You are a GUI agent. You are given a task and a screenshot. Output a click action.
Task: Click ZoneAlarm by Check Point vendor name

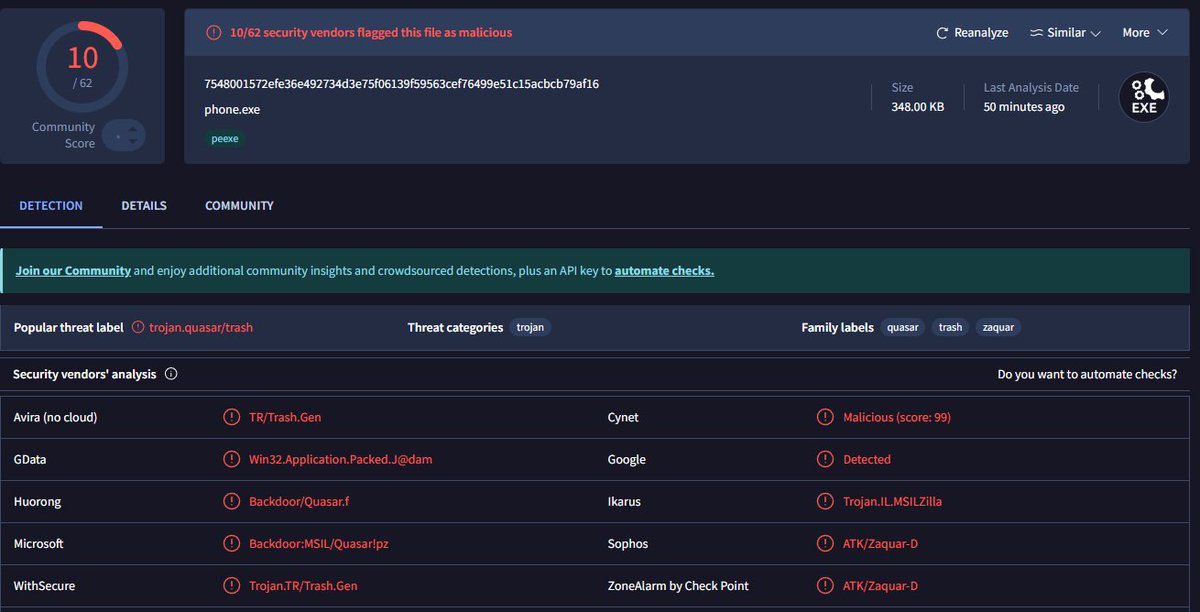678,585
